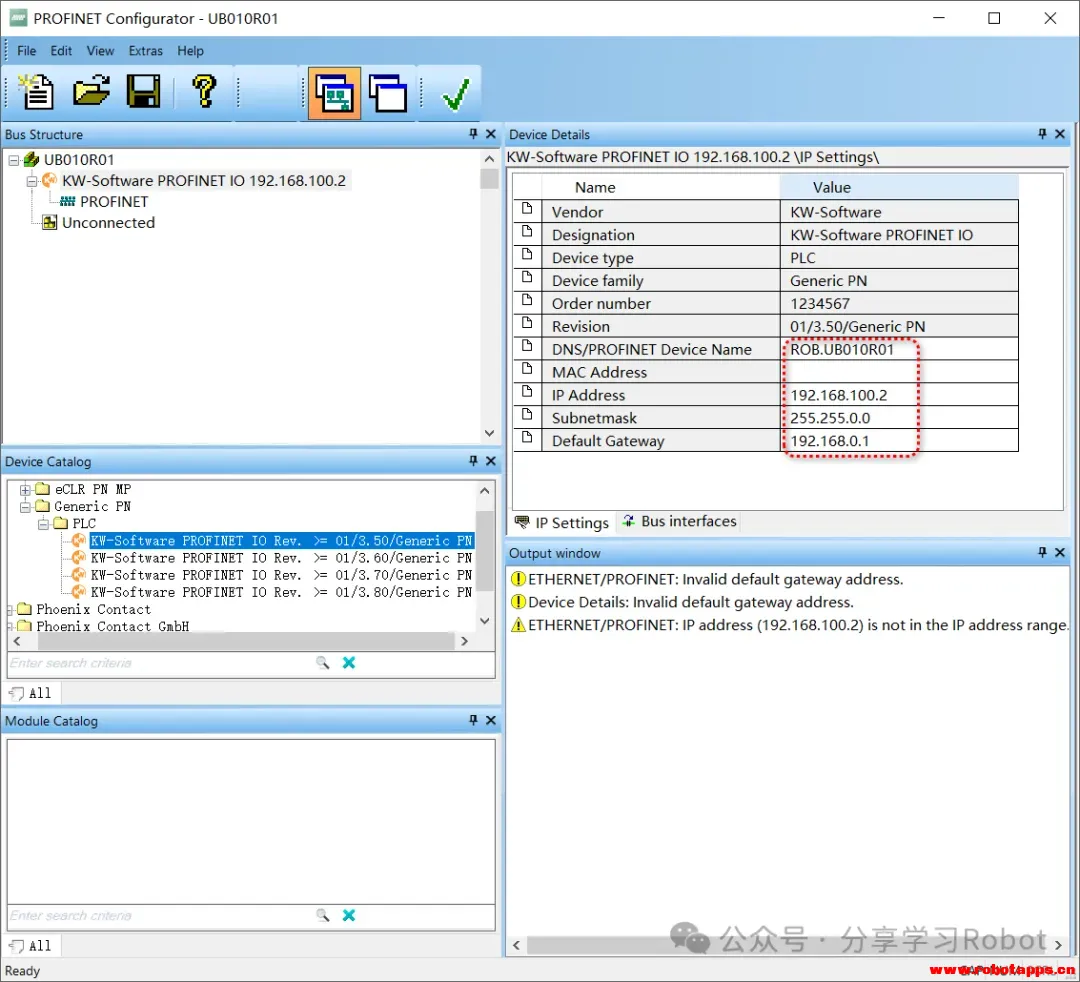Image resolution: width=1080 pixels, height=982 pixels.
Task: Click the PROFINET node icon in tree
Action: click(x=68, y=201)
